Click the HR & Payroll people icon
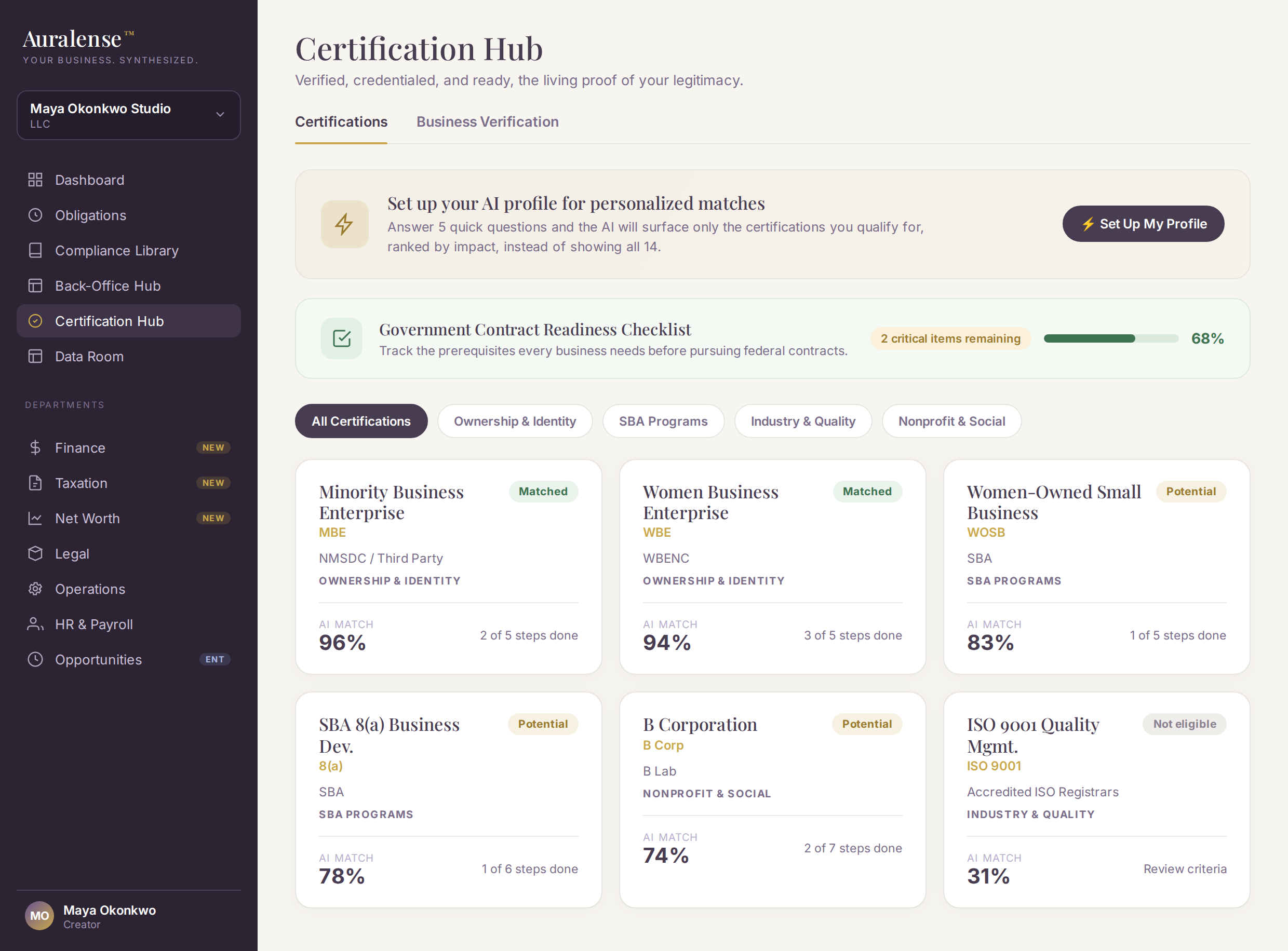 [35, 624]
